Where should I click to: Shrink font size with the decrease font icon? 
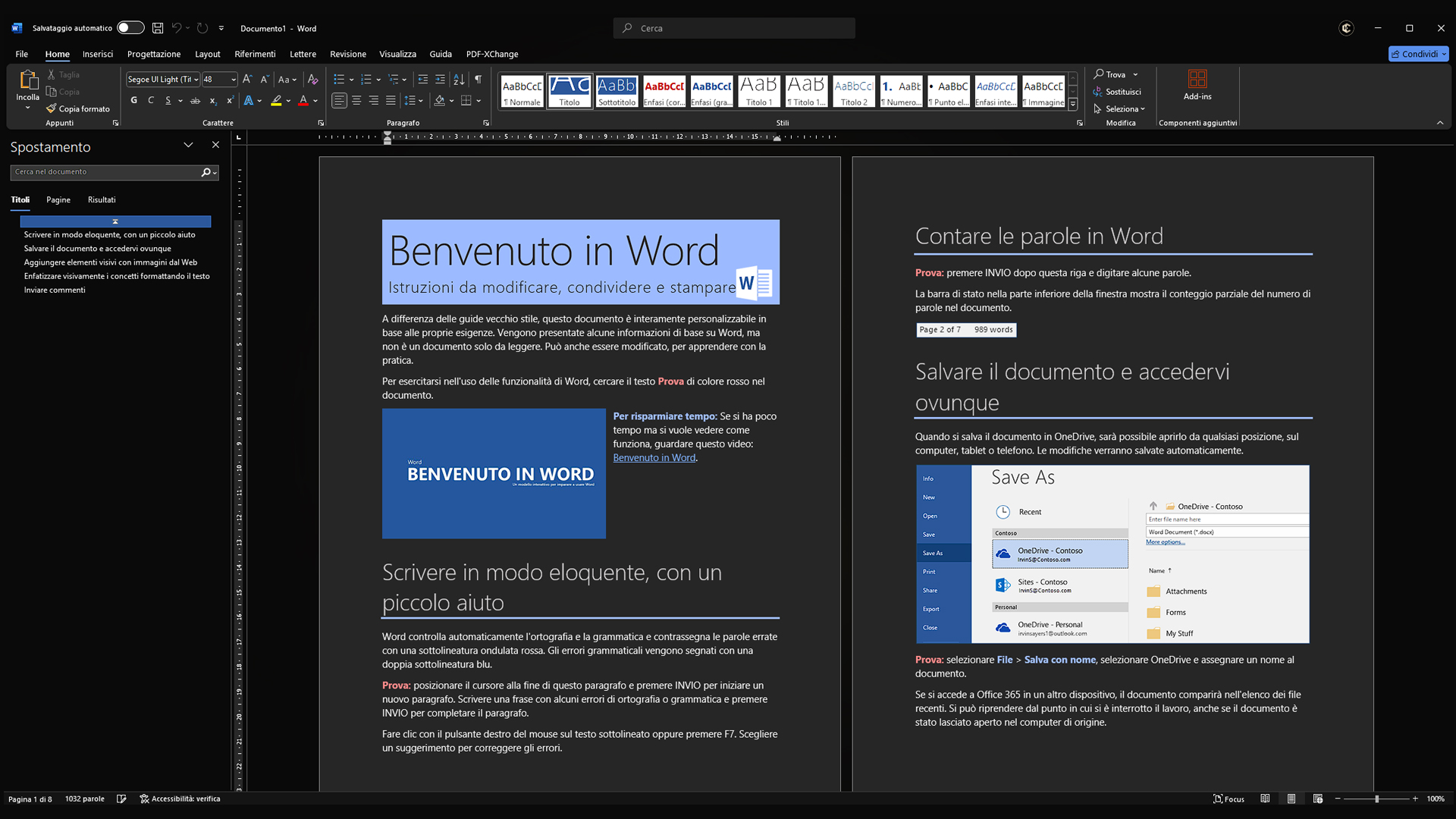pyautogui.click(x=265, y=79)
